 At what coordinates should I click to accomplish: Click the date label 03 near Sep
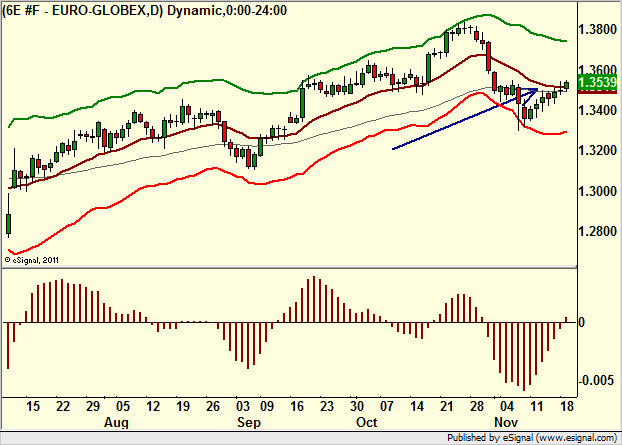243,407
